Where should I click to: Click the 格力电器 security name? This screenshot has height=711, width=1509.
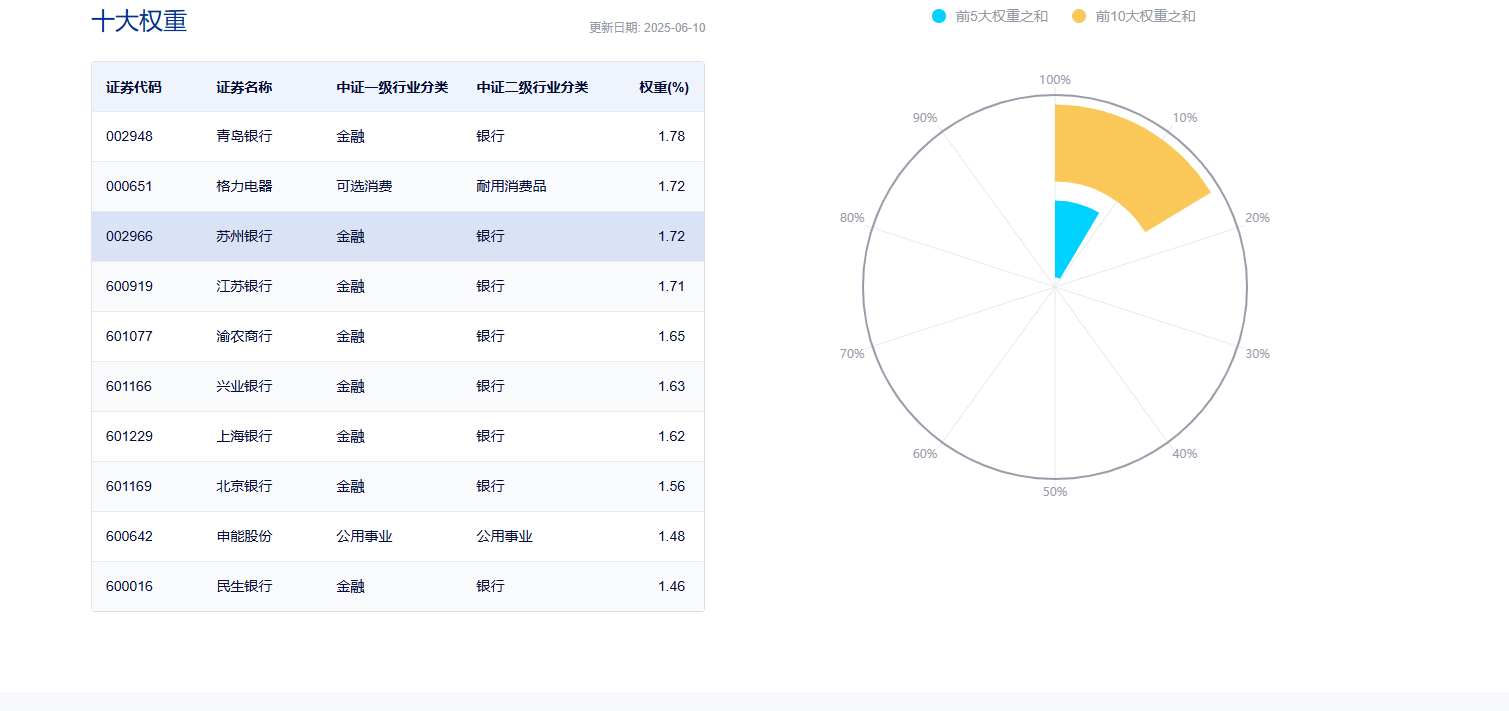[244, 186]
